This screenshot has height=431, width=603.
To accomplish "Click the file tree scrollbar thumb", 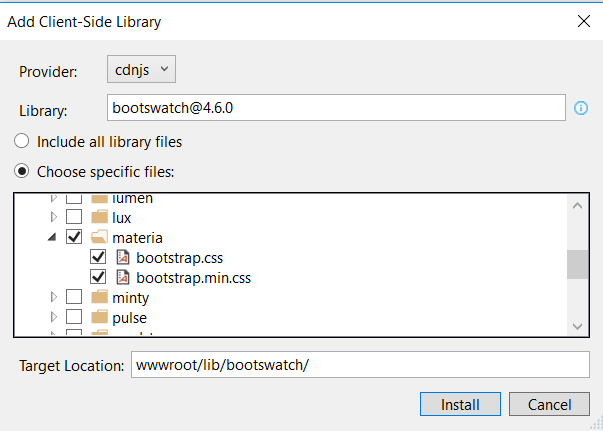I will [x=577, y=265].
